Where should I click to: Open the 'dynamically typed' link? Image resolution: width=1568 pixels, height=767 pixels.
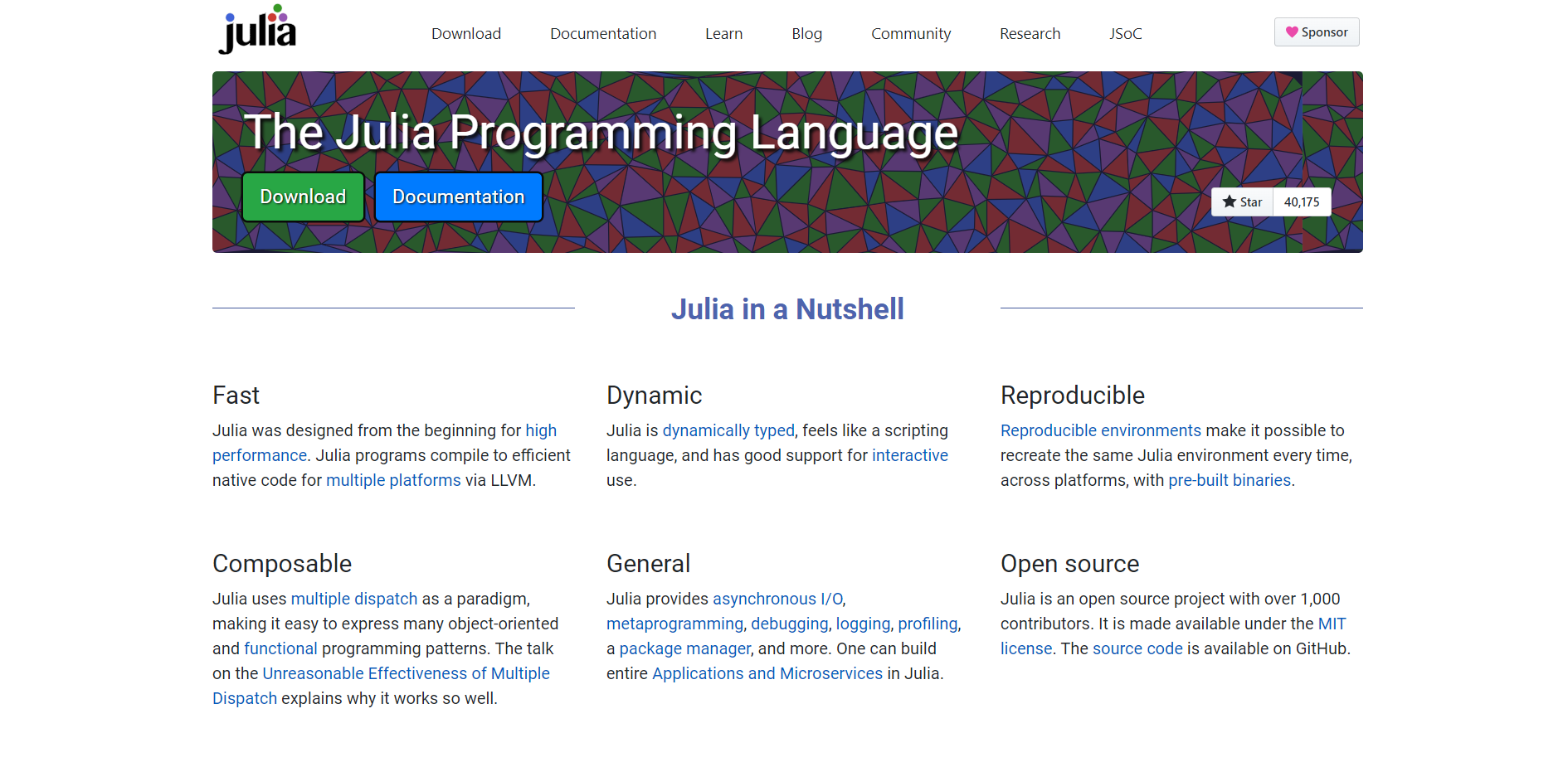point(728,430)
